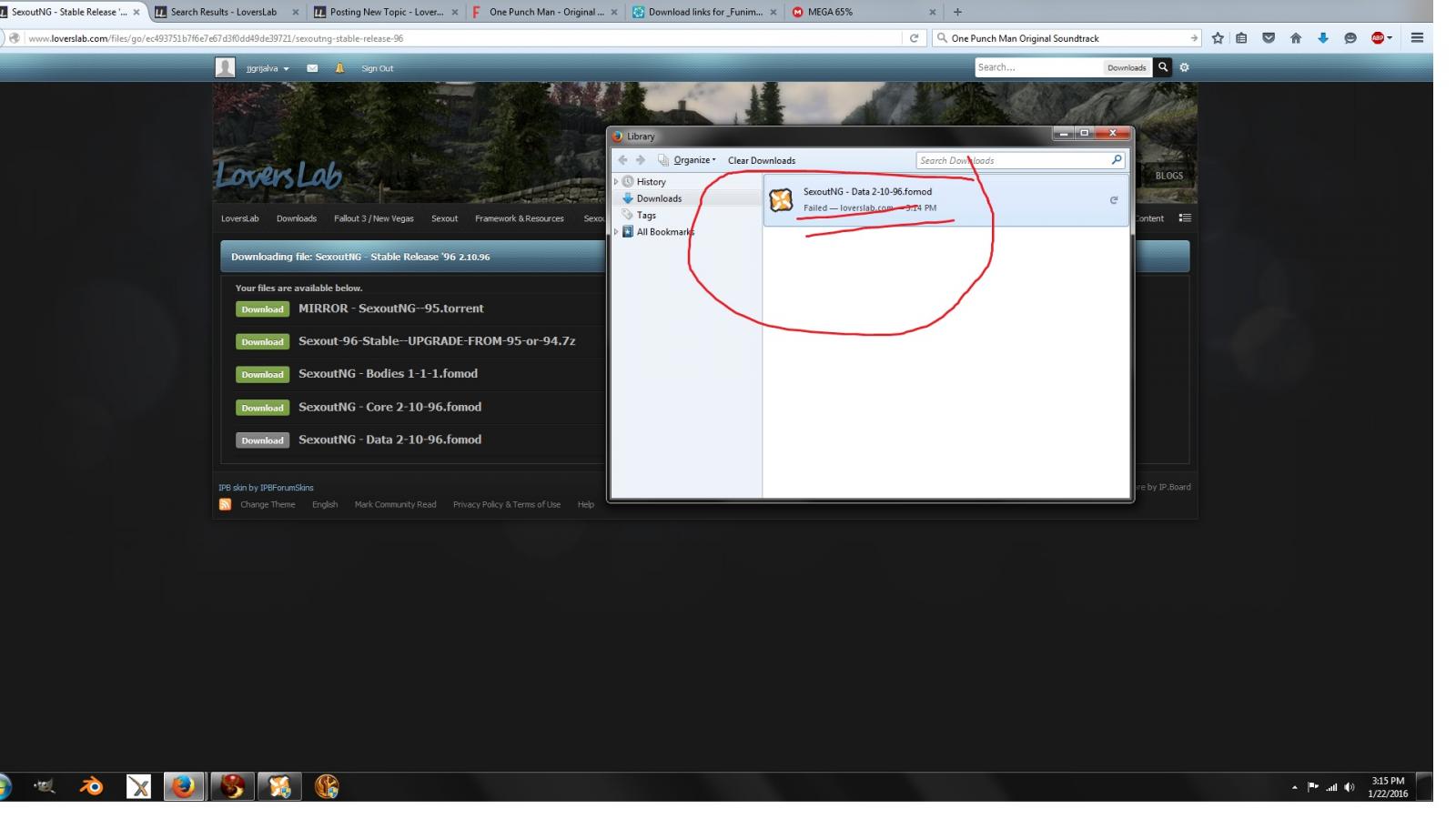This screenshot has height=819, width=1456.
Task: Select Downloads in Library sidebar
Action: click(659, 198)
